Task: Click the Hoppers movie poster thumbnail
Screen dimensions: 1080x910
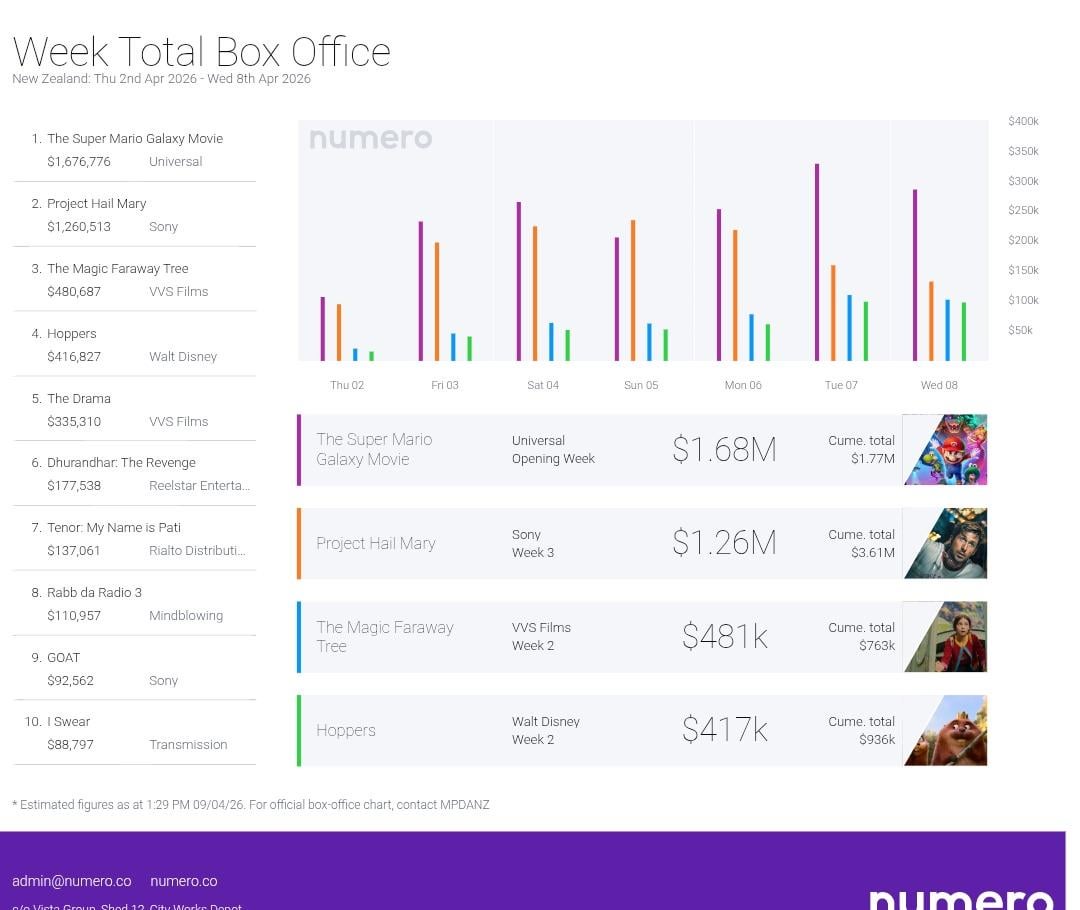Action: (944, 731)
